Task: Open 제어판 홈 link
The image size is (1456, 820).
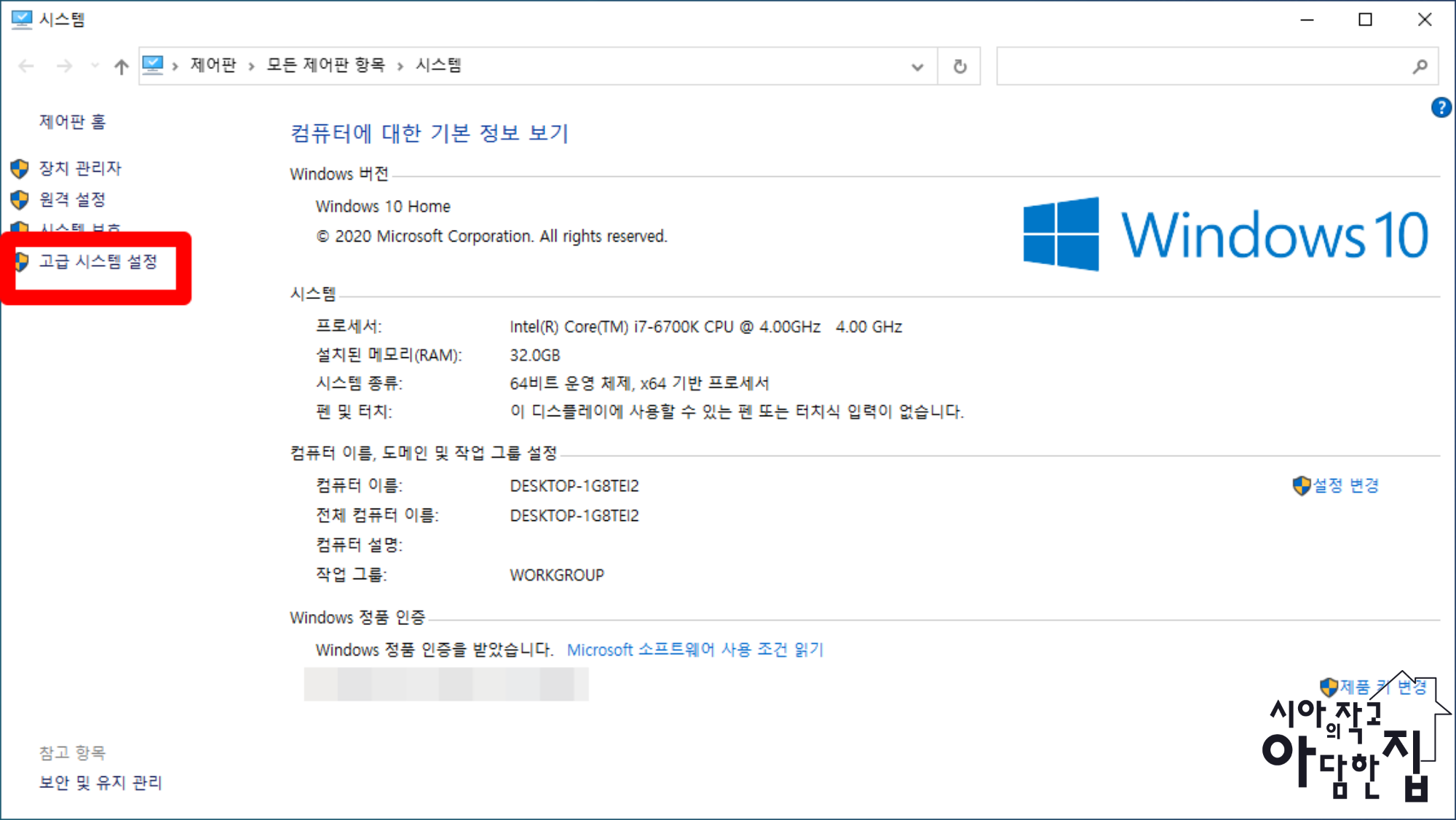Action: (72, 122)
